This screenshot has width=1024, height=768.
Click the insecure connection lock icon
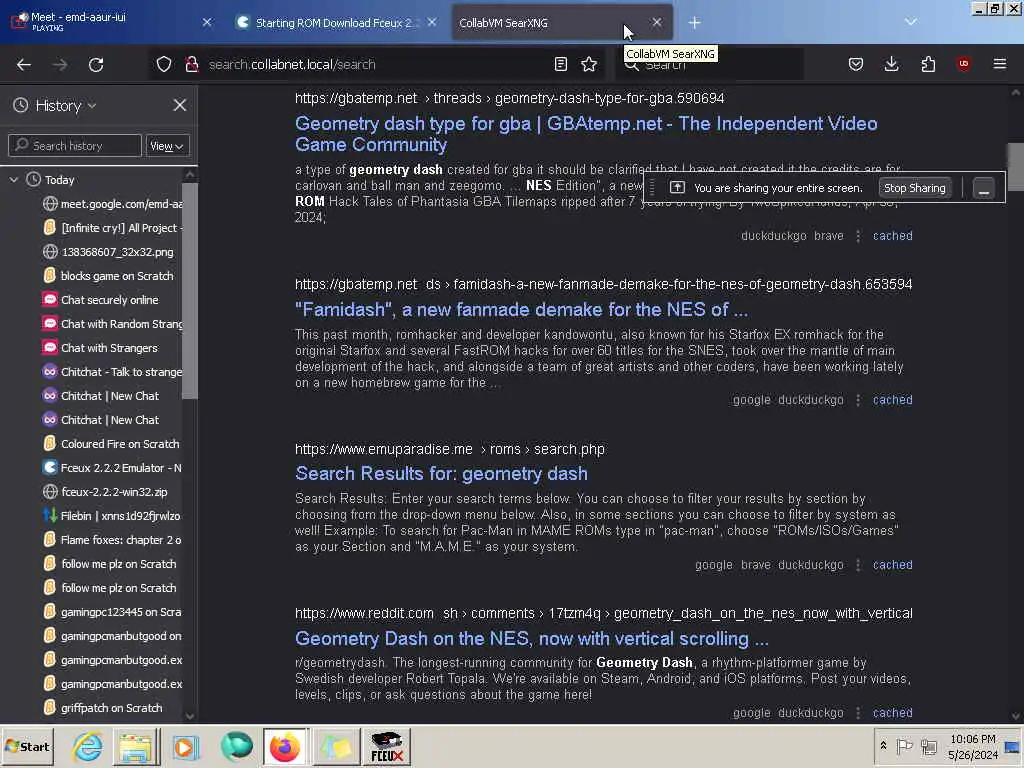(191, 64)
